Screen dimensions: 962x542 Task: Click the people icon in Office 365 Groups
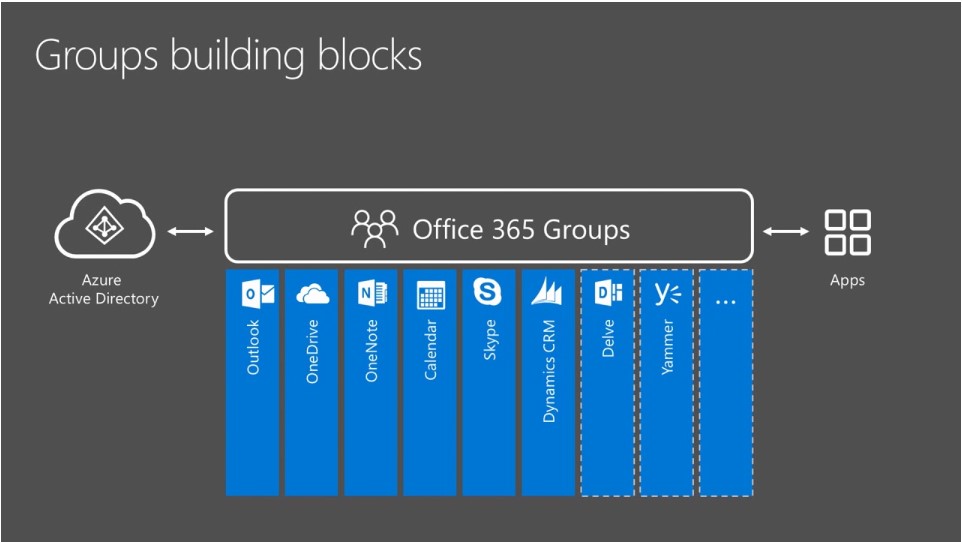374,228
